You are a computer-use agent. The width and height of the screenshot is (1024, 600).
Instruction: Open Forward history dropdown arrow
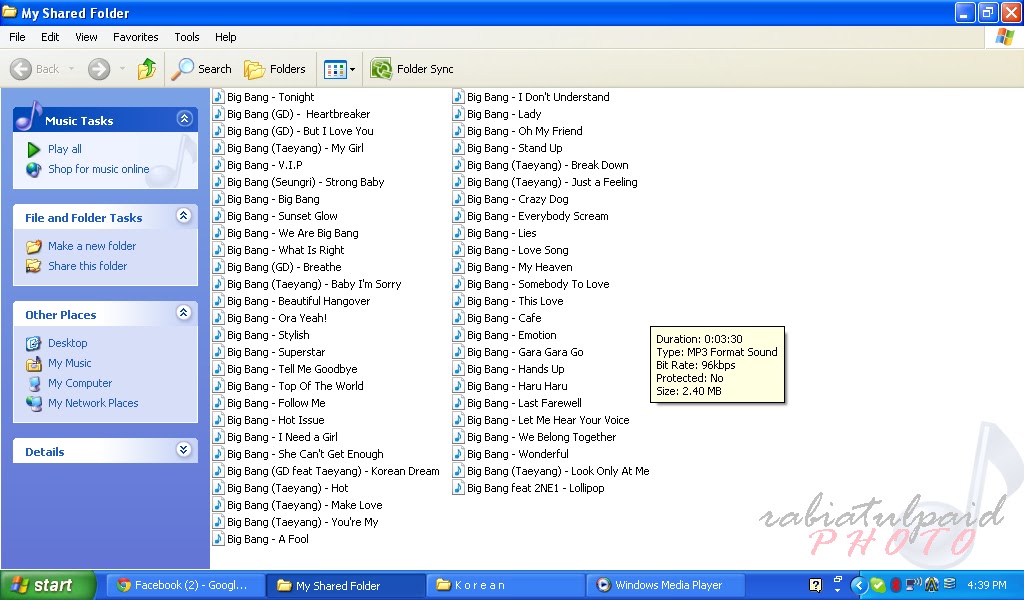point(122,69)
